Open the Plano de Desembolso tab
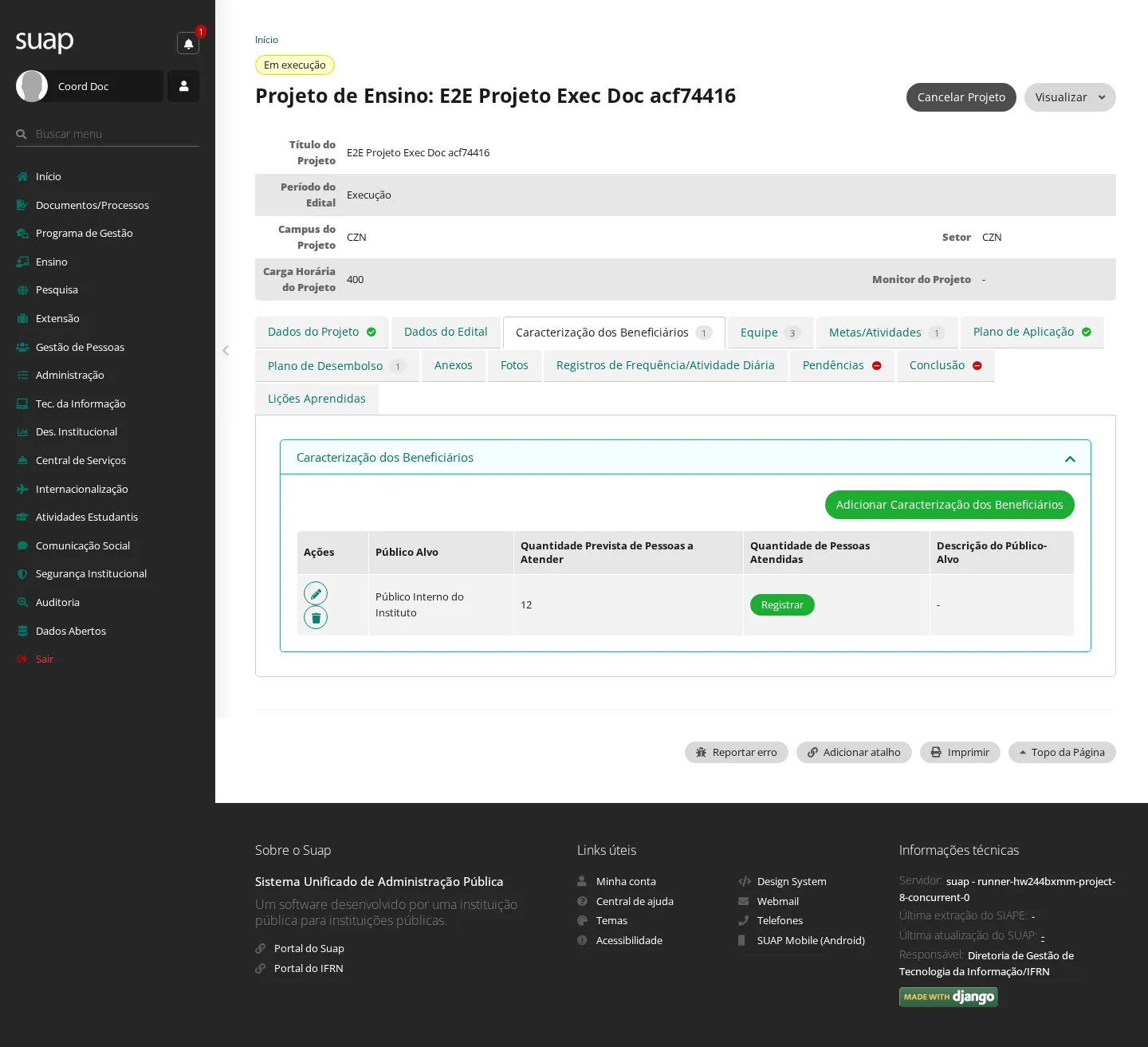Screen dimensions: 1148x1047 336,366
